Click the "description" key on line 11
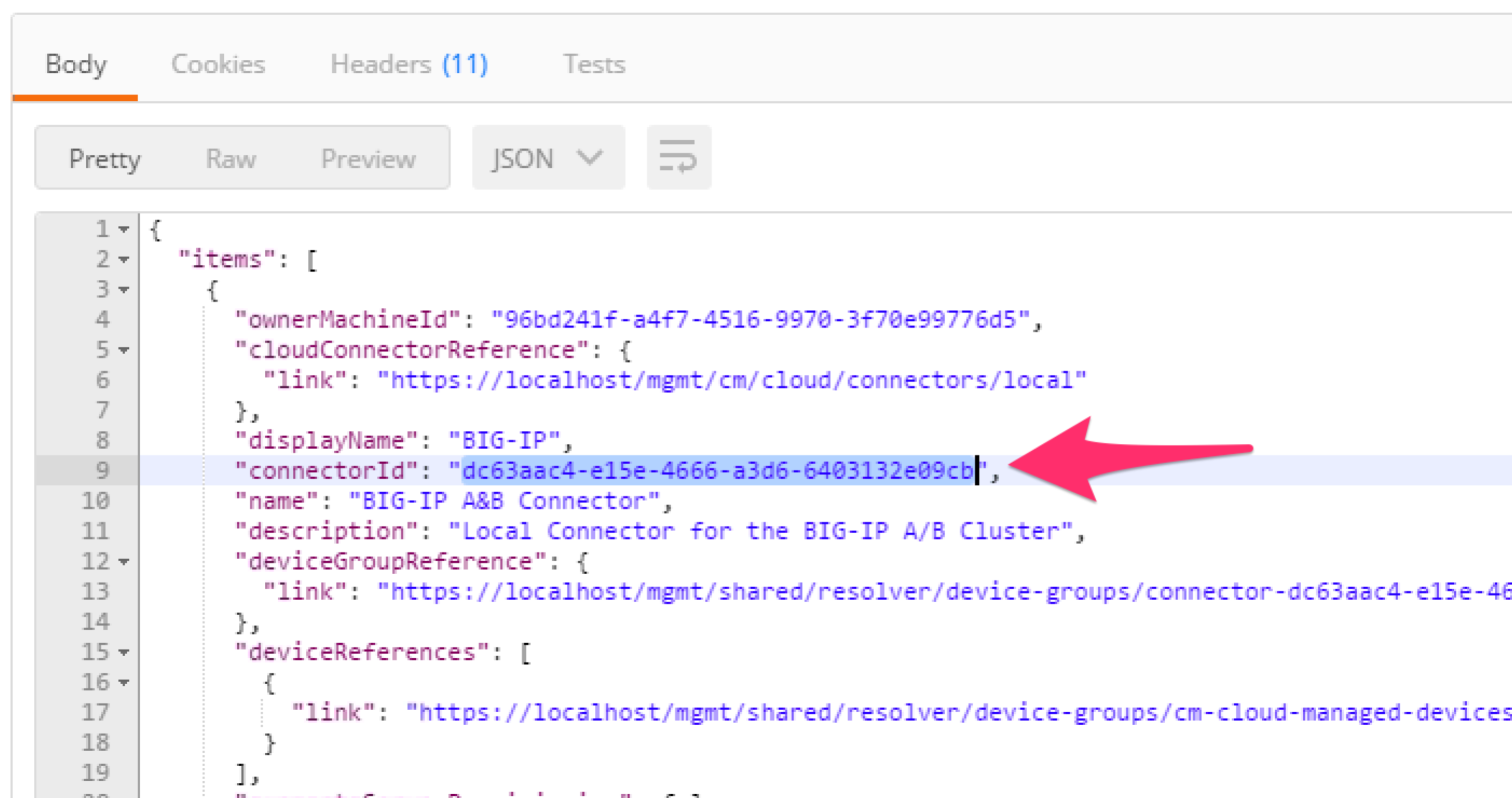1512x798 pixels. 326,531
